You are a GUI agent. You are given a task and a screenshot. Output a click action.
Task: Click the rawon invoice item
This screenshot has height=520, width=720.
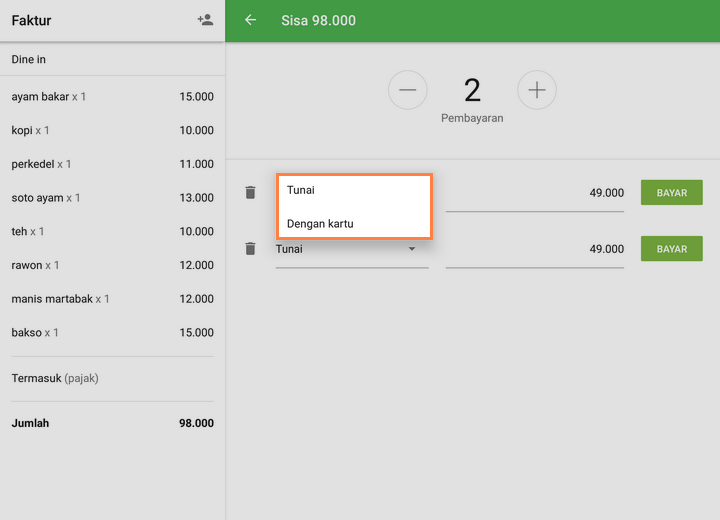click(112, 265)
